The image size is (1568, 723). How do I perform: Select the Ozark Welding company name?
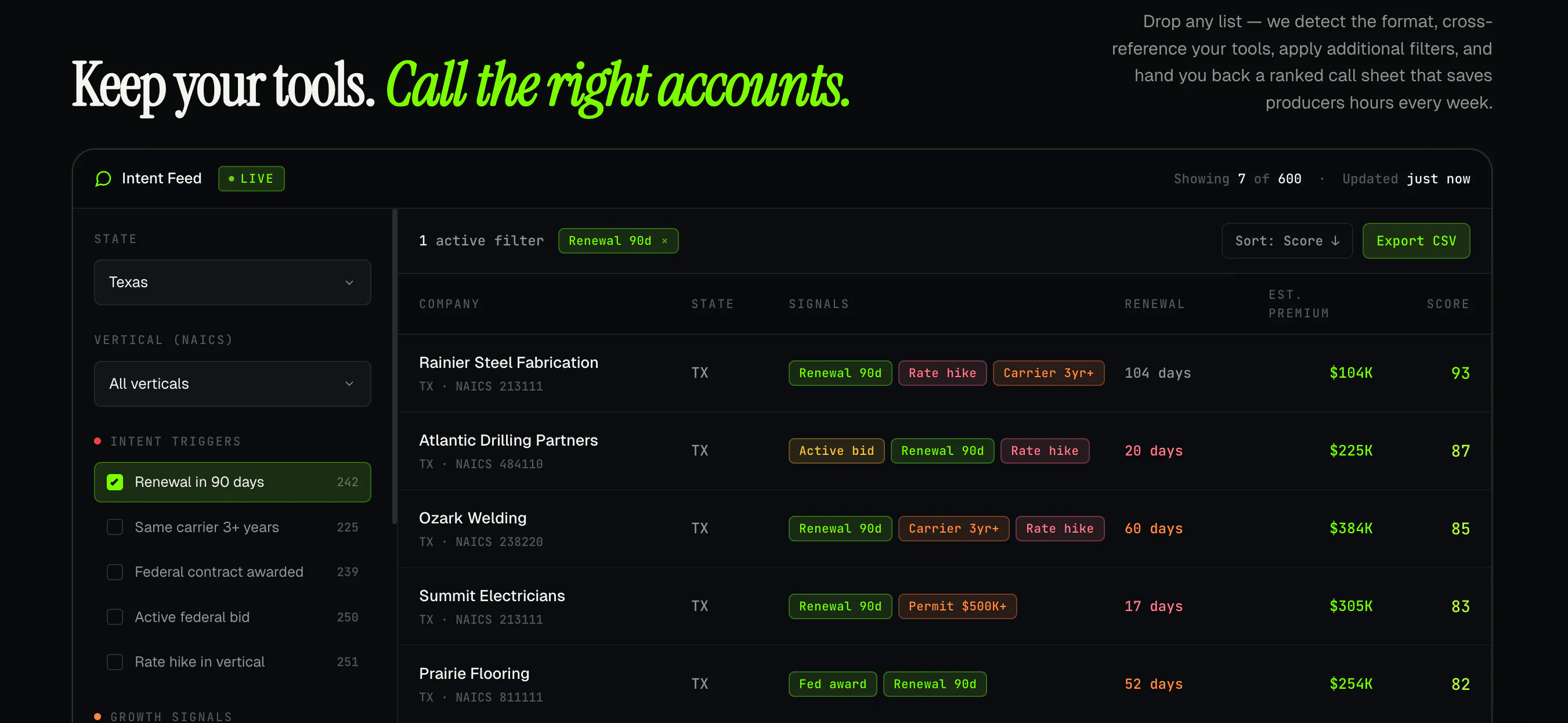(472, 518)
